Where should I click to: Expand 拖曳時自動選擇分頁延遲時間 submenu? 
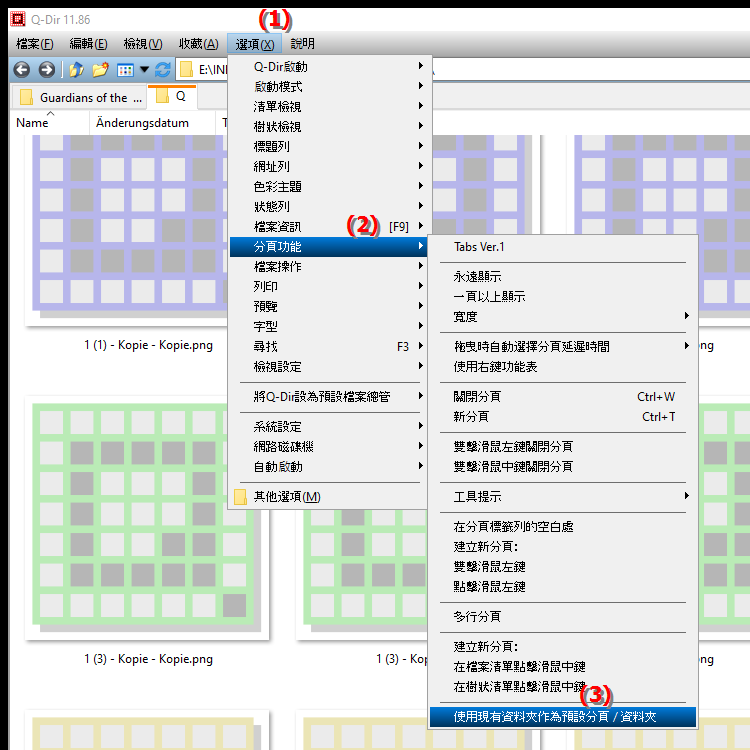coord(563,347)
